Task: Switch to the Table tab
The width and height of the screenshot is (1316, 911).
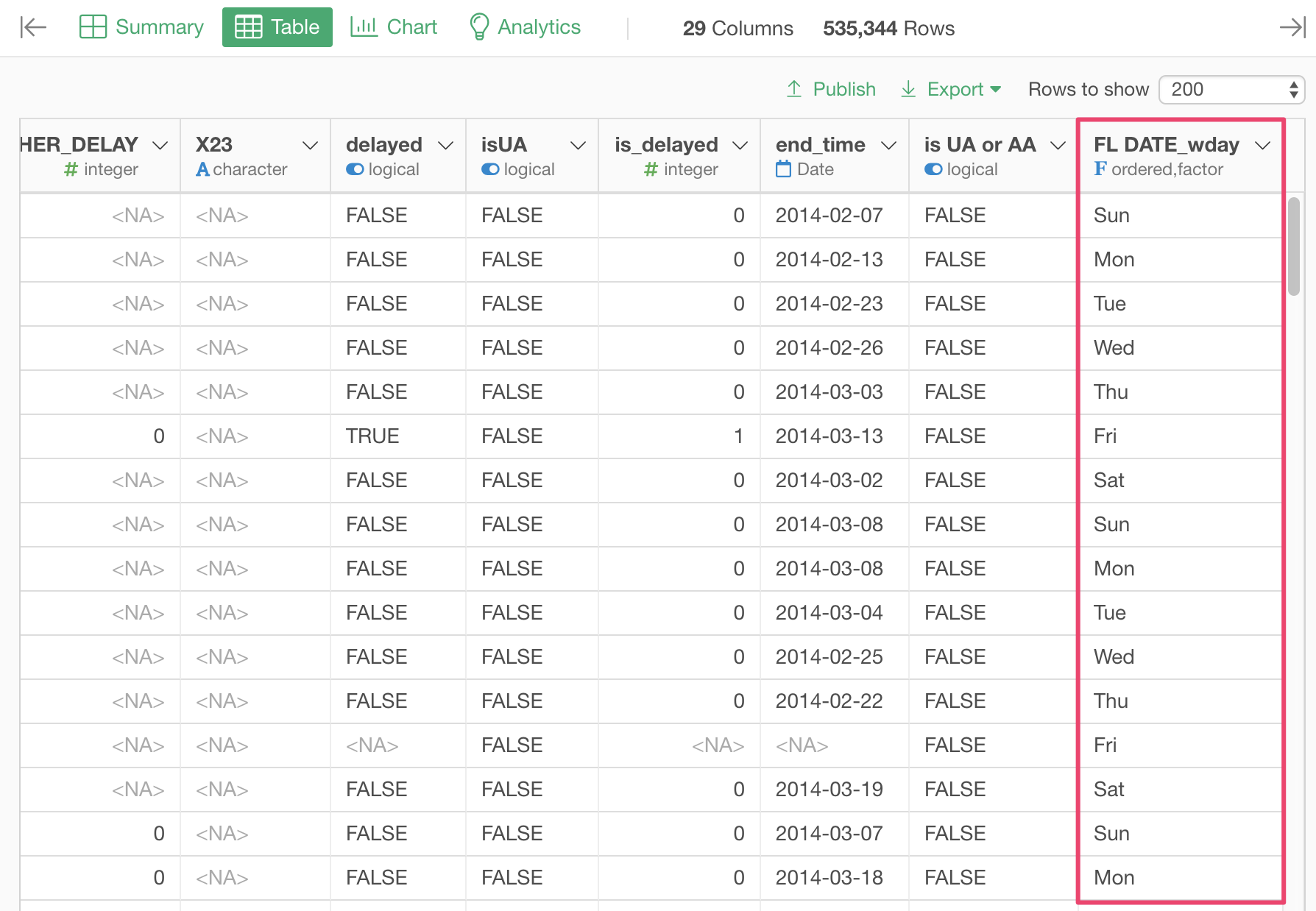Action: [x=277, y=27]
